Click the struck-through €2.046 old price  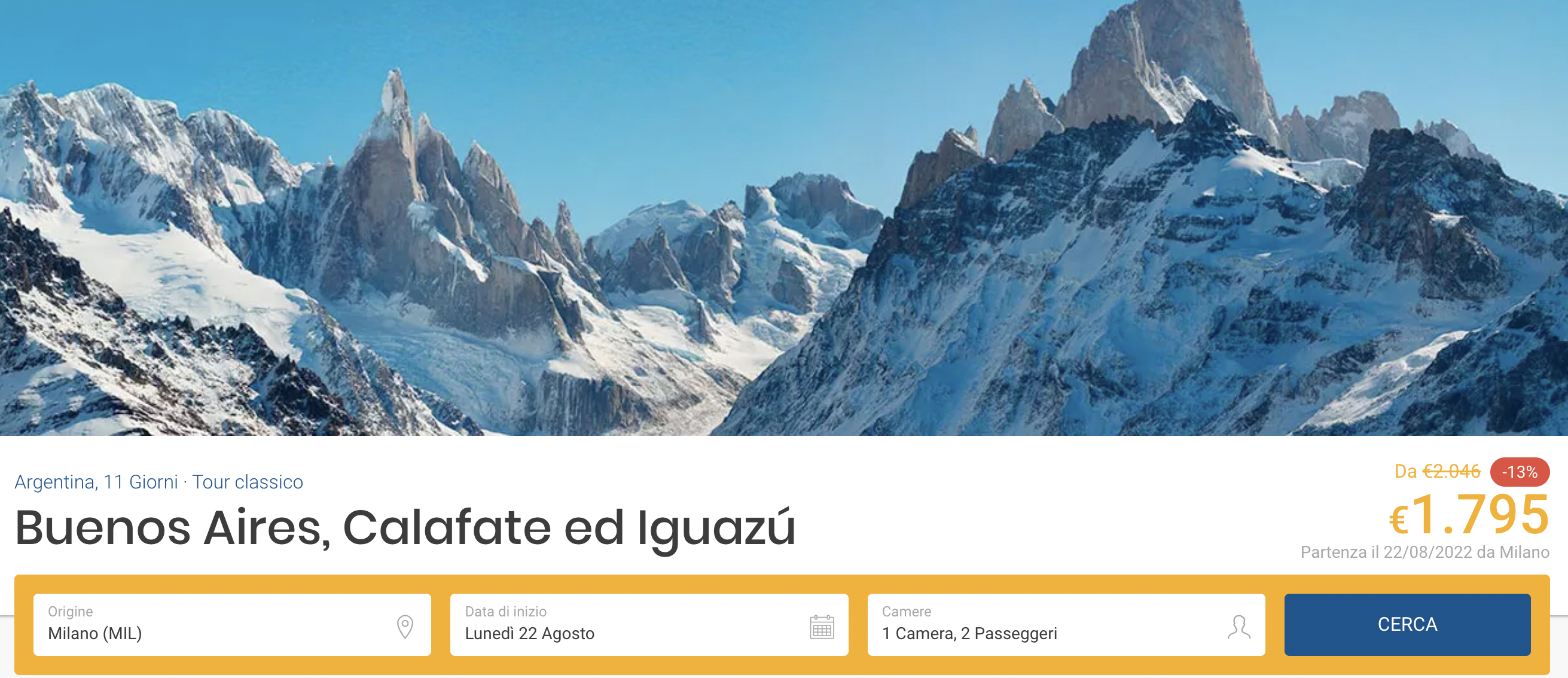(1451, 471)
